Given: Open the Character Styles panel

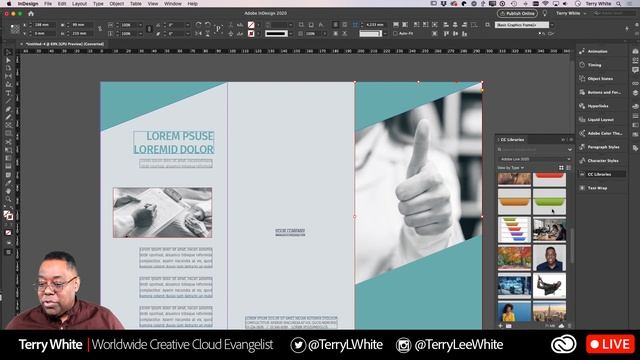Looking at the screenshot, I should 602,160.
